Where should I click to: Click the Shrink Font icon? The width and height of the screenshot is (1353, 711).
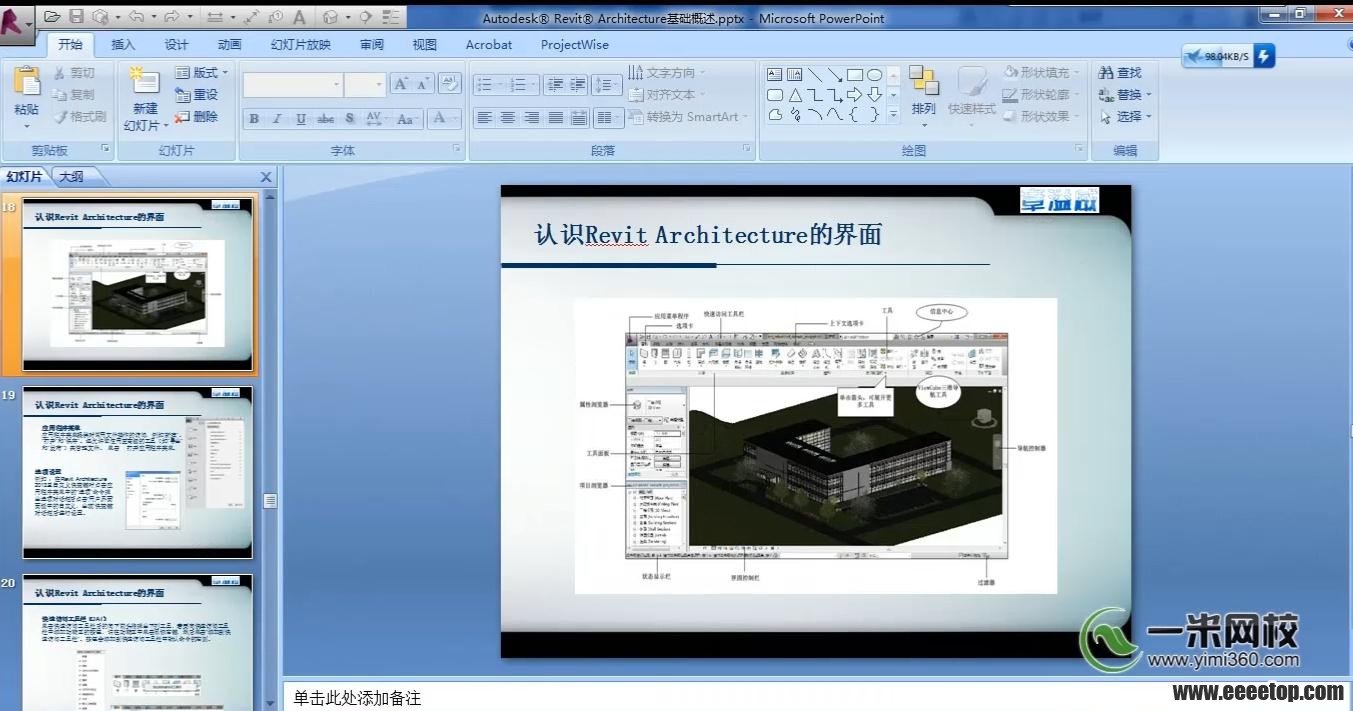tap(422, 84)
